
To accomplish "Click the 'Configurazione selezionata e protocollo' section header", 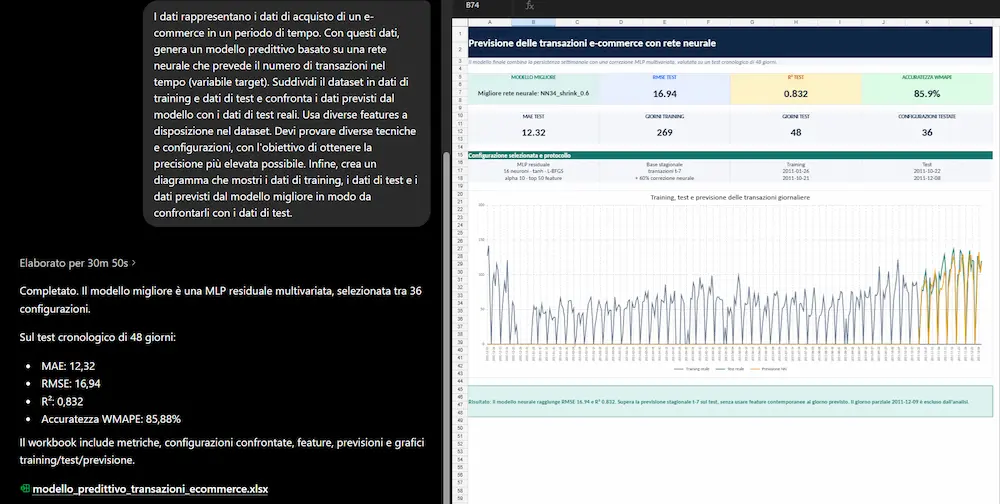I will tap(730, 155).
